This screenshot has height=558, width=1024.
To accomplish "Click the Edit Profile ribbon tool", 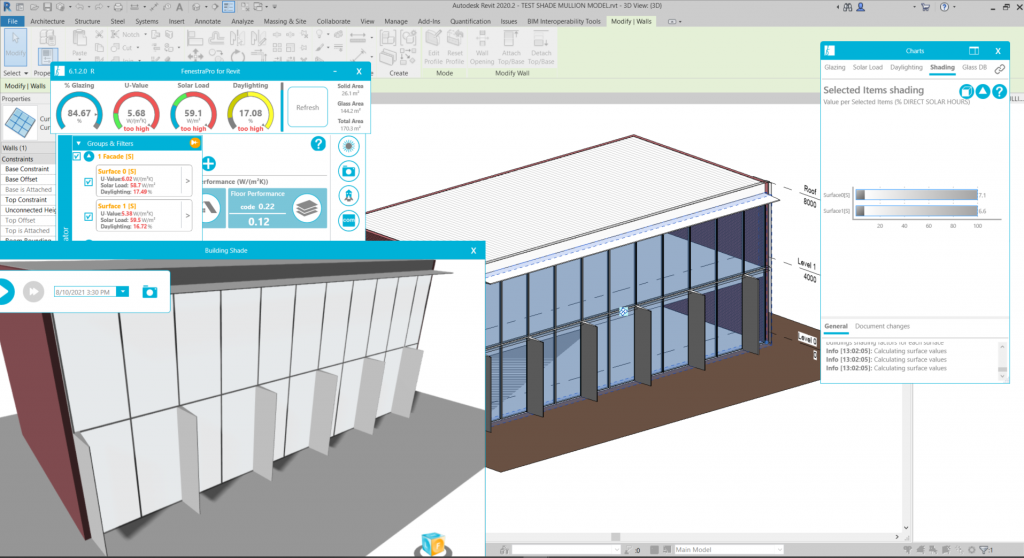I will point(434,48).
